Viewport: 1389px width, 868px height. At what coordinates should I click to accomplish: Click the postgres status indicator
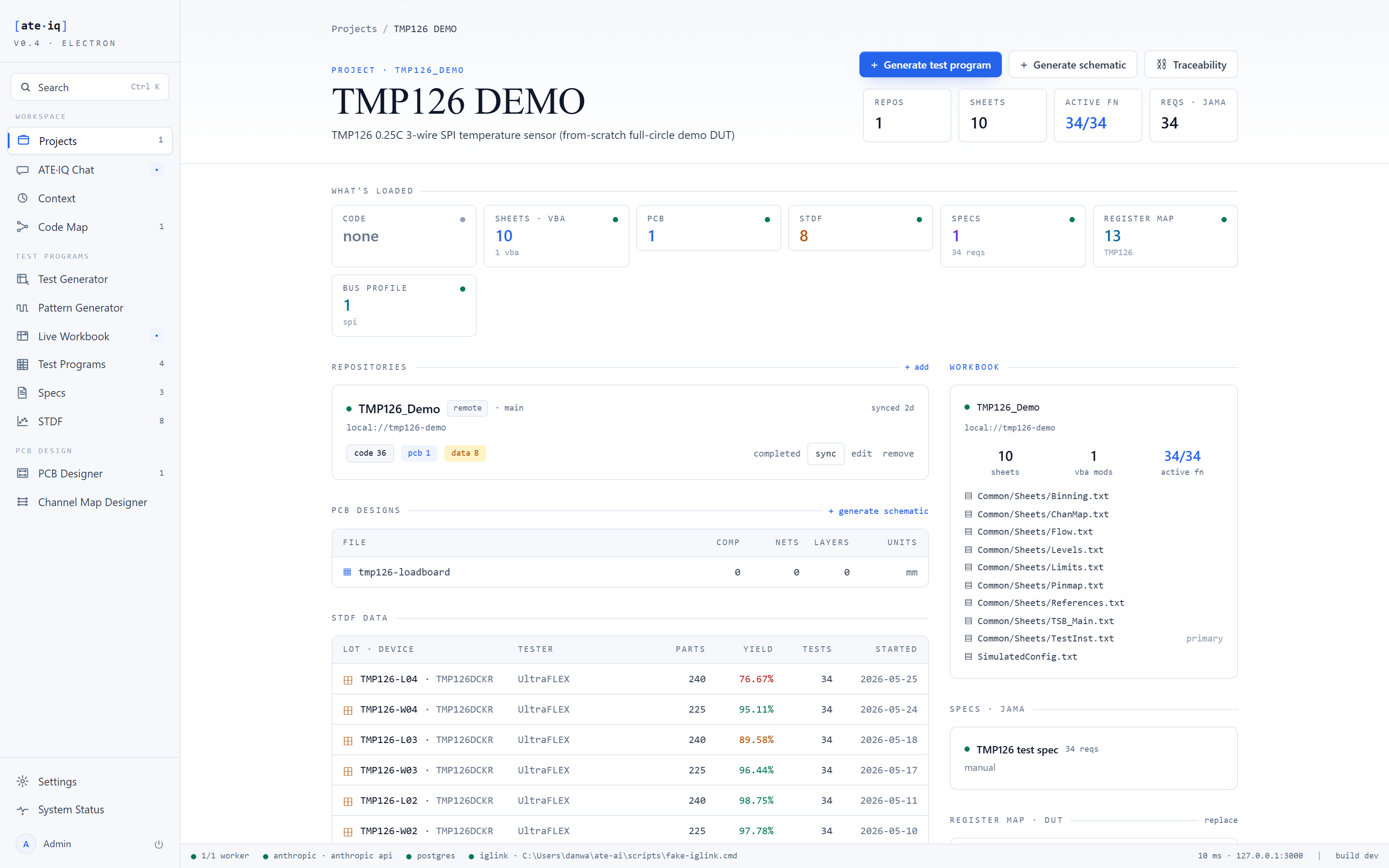(431, 855)
